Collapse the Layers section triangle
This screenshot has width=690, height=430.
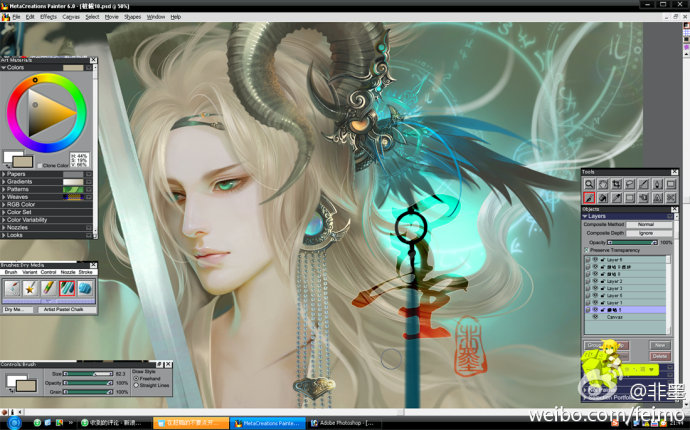coord(585,217)
